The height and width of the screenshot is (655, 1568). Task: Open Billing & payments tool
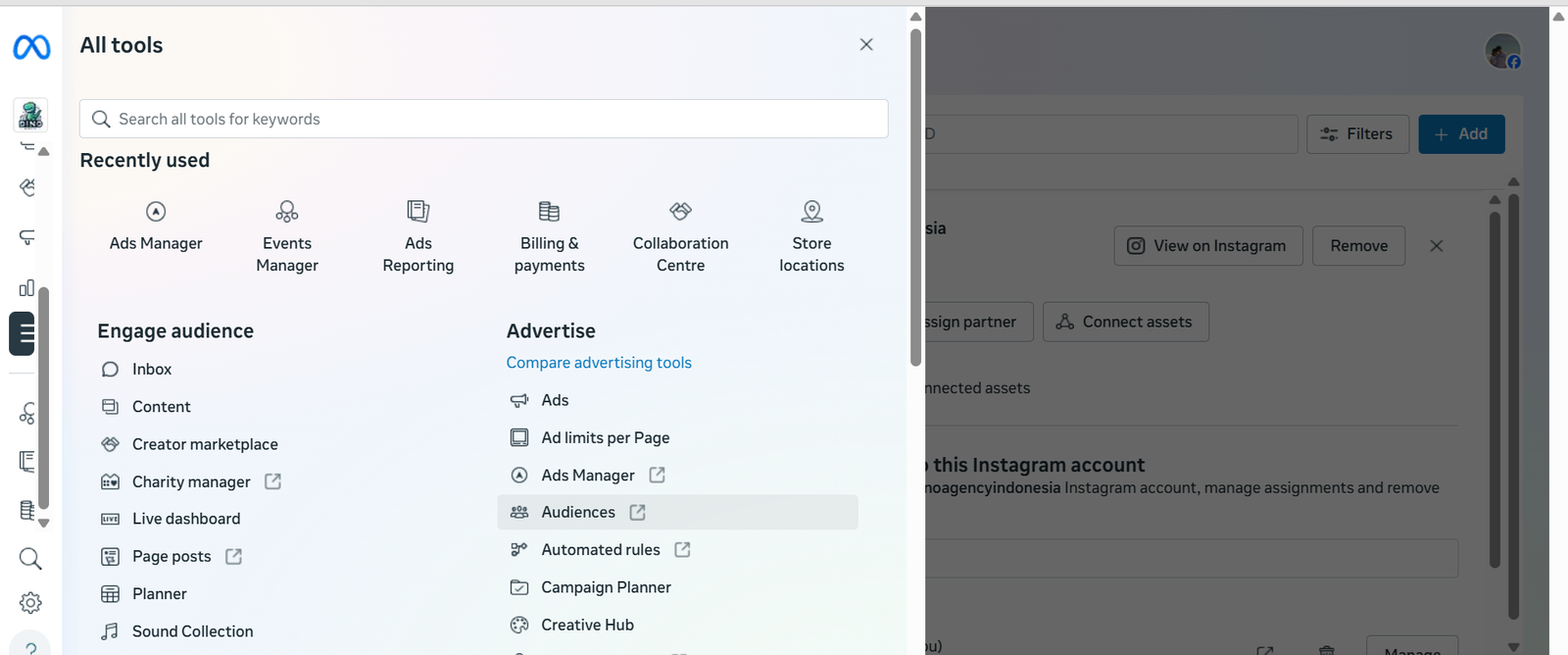pos(549,236)
